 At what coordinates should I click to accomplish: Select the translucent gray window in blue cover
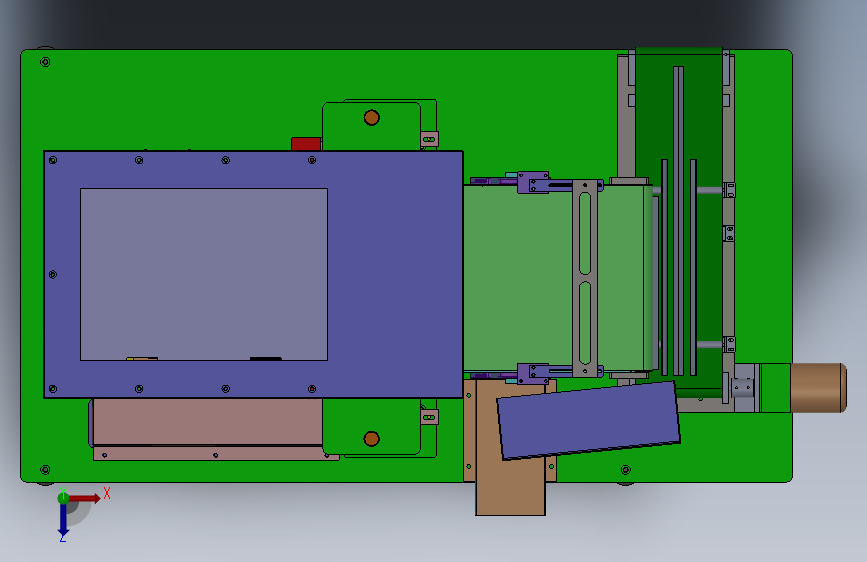coord(204,274)
